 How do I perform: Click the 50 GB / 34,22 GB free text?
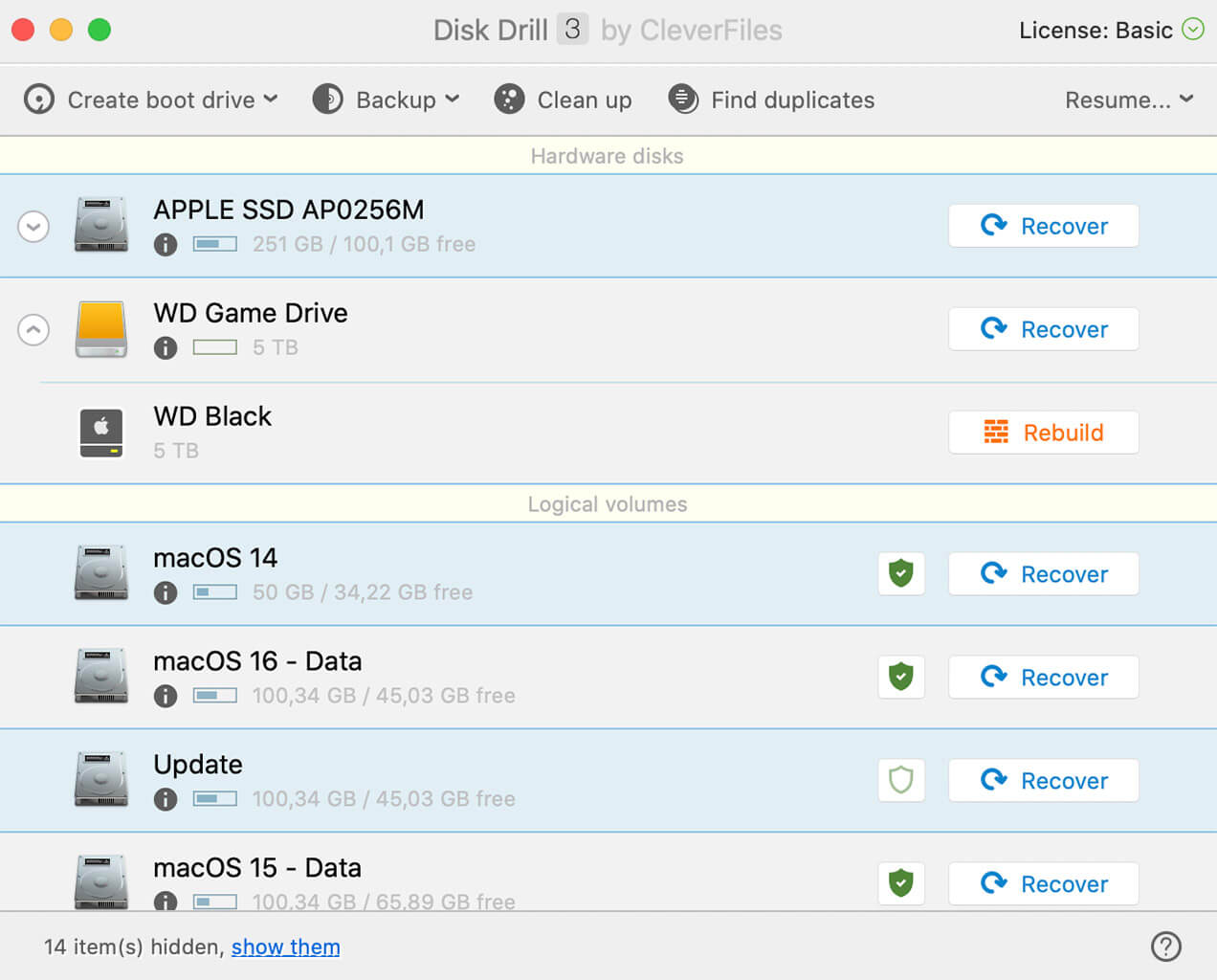click(363, 592)
